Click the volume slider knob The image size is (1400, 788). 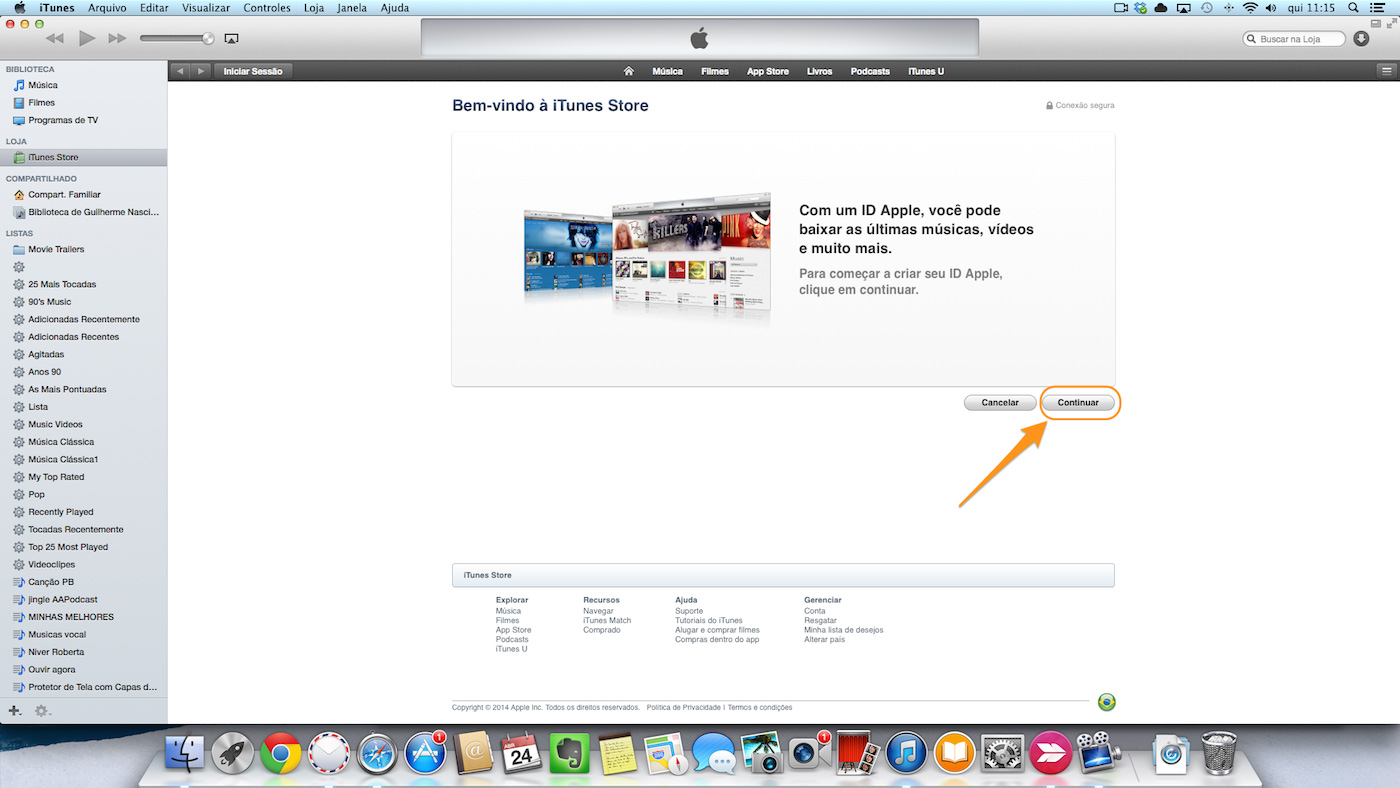pos(208,38)
